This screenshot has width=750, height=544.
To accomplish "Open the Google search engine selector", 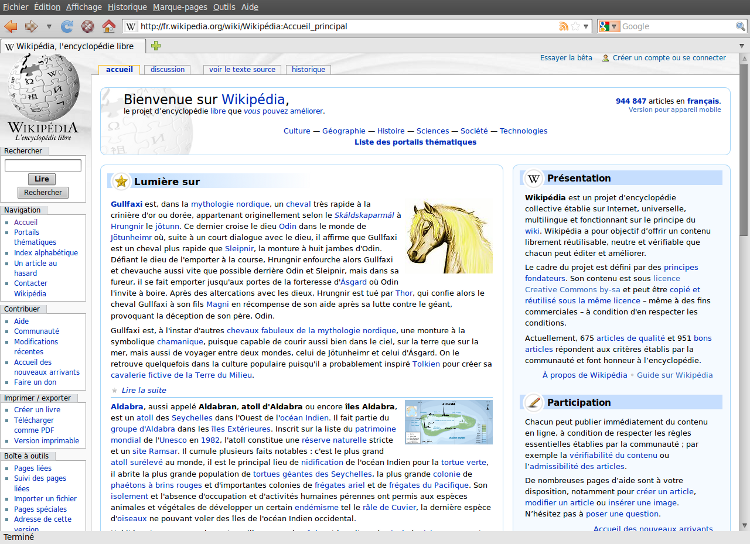I will [x=609, y=26].
